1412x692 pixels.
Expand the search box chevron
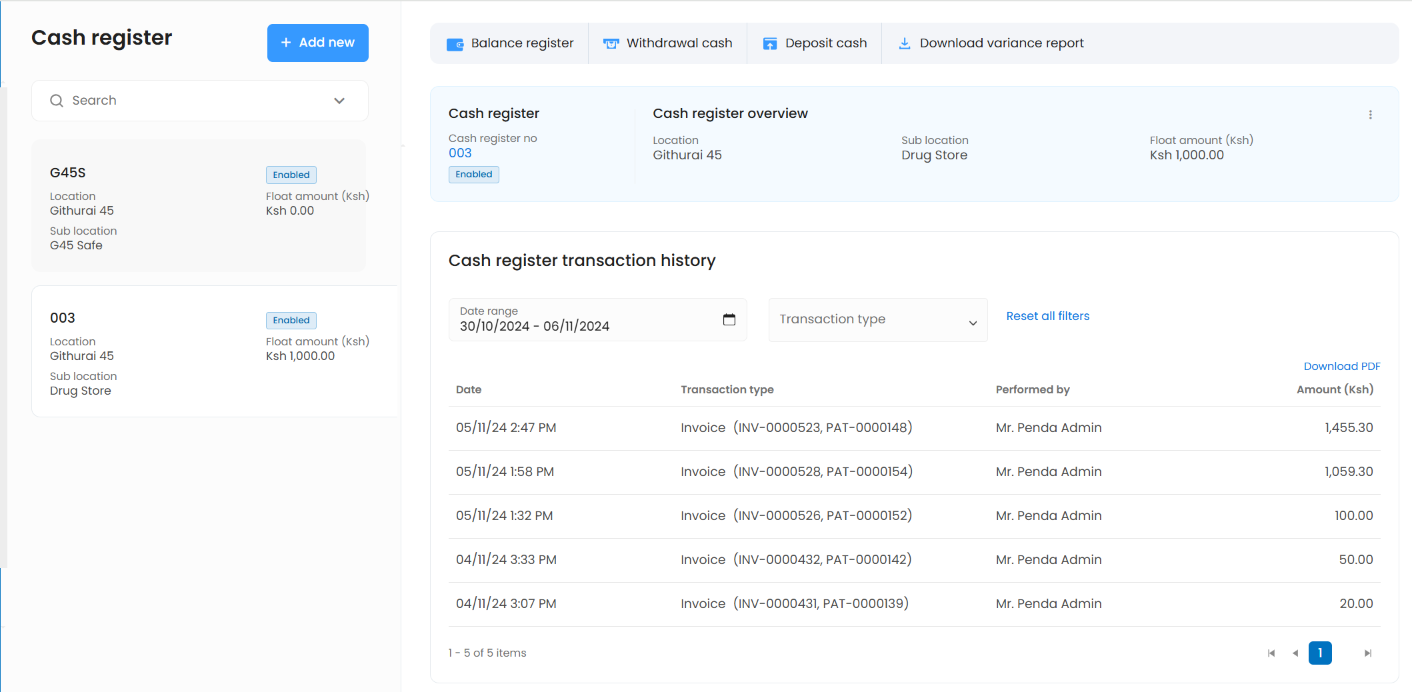pyautogui.click(x=339, y=101)
